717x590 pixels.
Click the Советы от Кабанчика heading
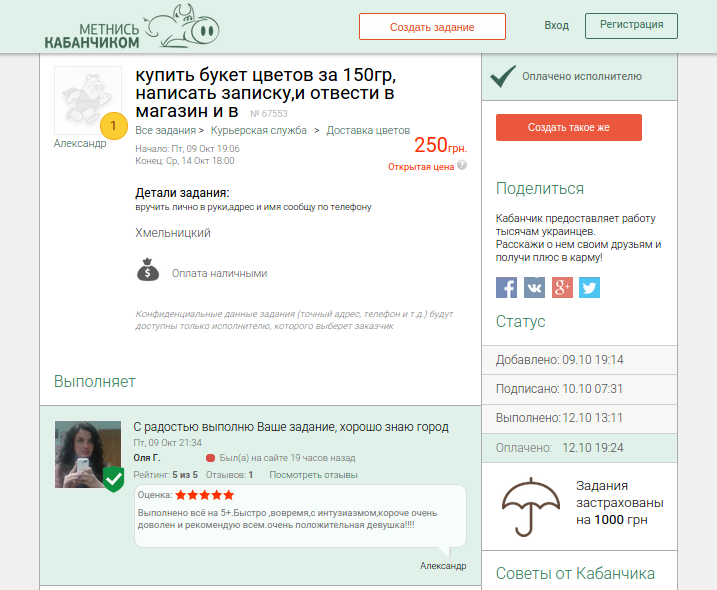(x=575, y=574)
